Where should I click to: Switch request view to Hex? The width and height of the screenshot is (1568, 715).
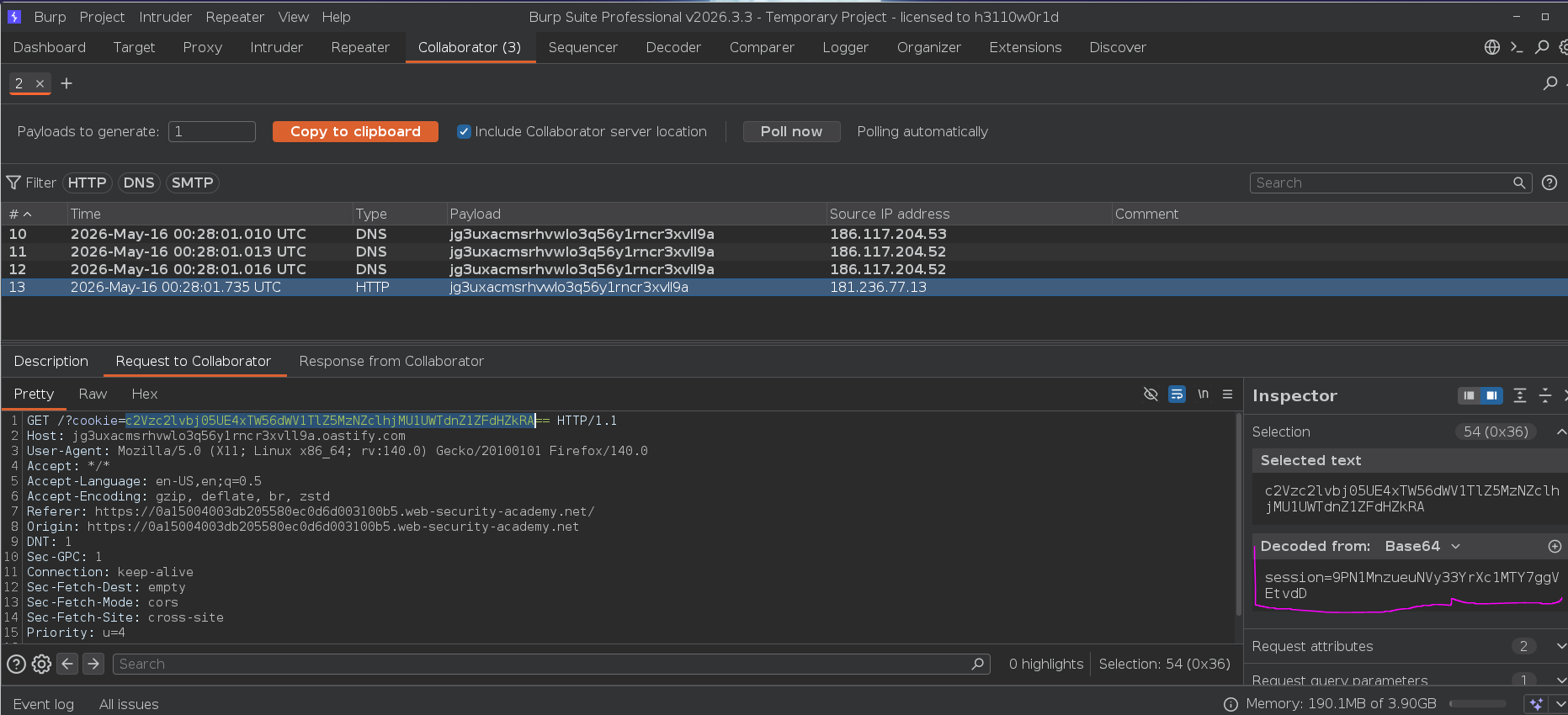coord(145,394)
